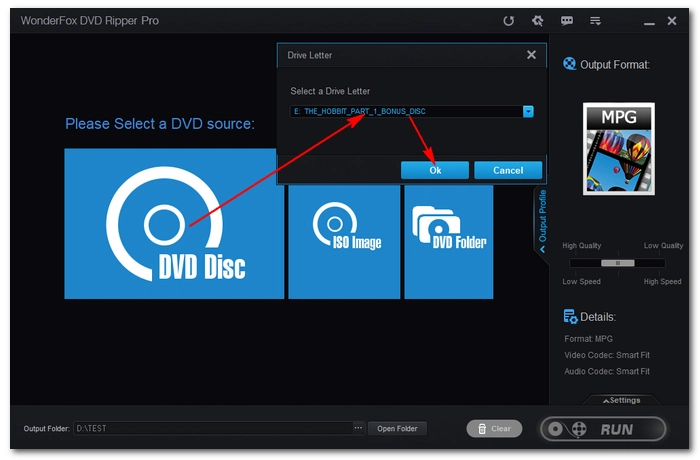
Task: Click the 'Audio Codec: Smart Fit' text
Action: pos(607,371)
